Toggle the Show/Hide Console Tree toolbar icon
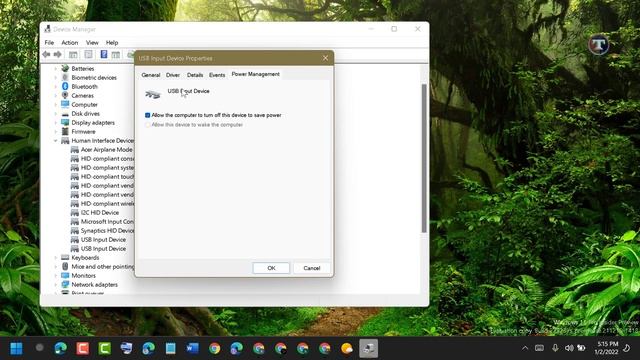This screenshot has width=640, height=360. coord(73,55)
